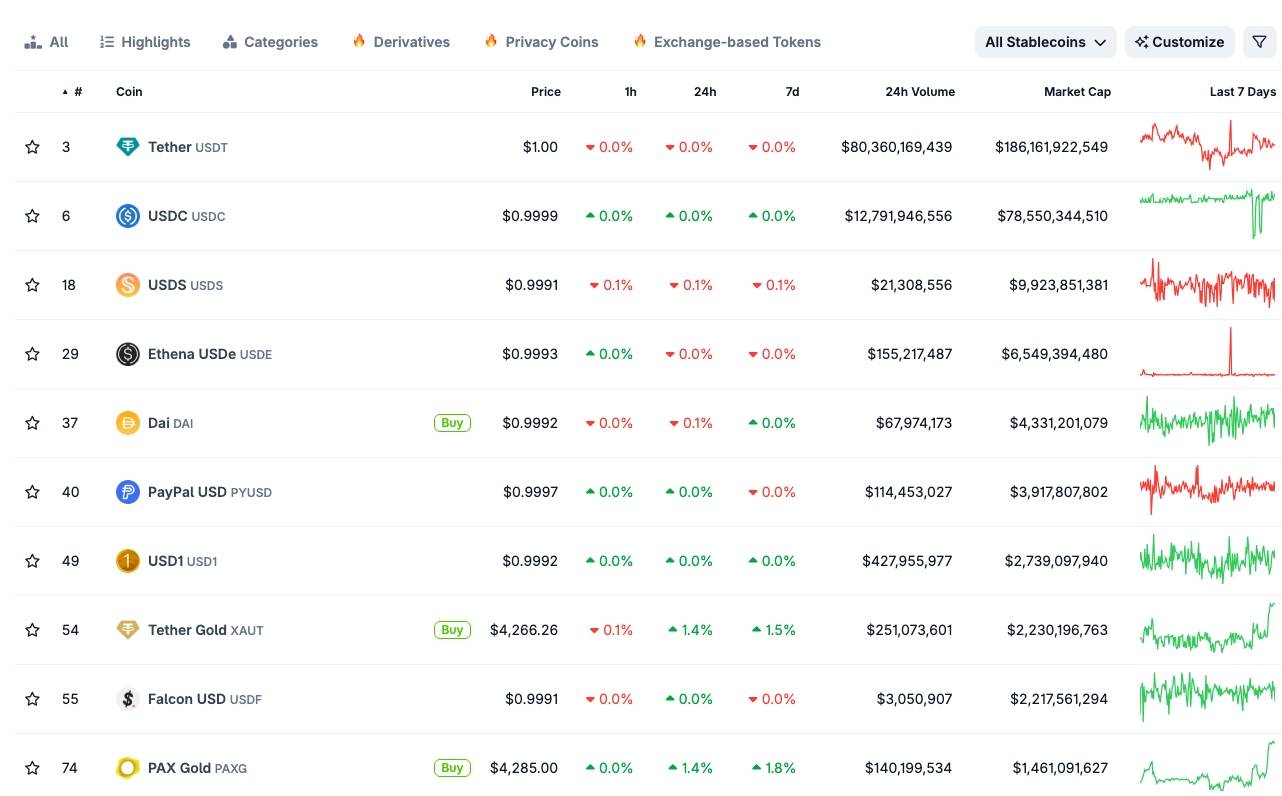Click the Falcon USD coin name

tap(188, 699)
